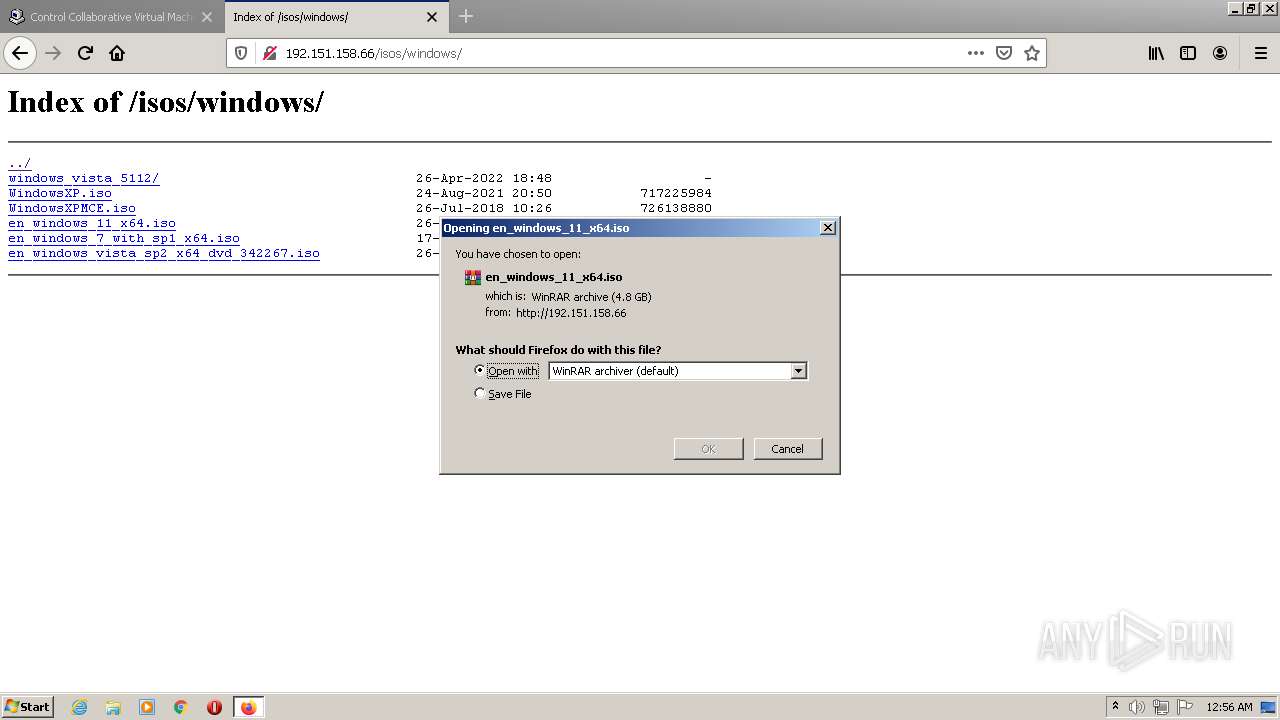The height and width of the screenshot is (720, 1280).
Task: Select the Open with radio button
Action: coord(480,370)
